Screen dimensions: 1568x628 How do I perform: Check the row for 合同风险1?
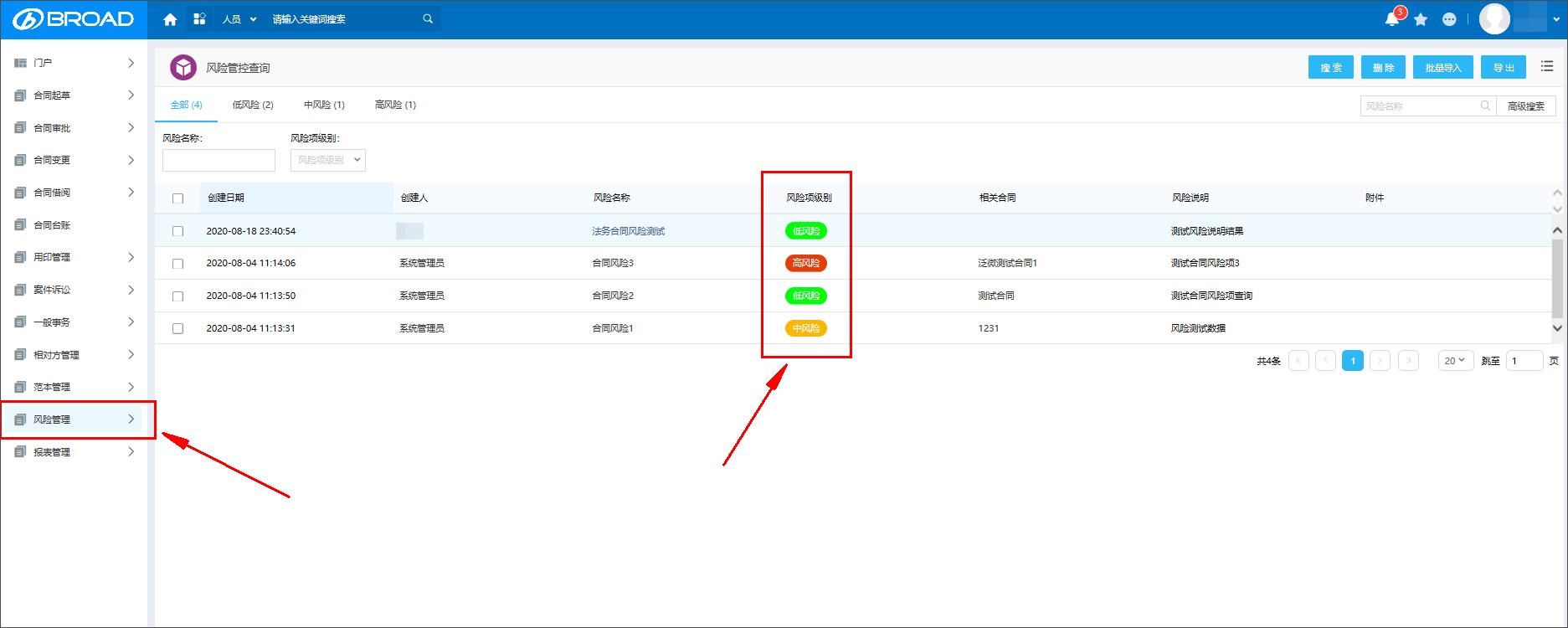point(177,329)
